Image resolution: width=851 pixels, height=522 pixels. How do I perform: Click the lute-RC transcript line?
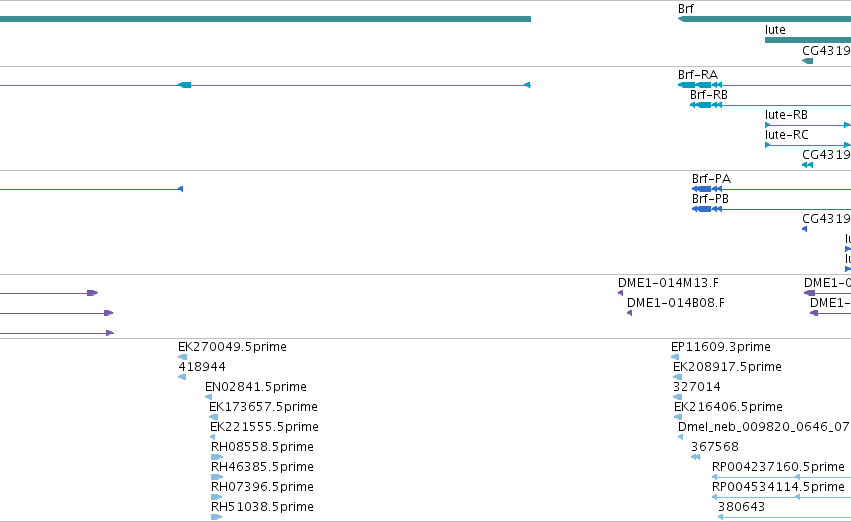coord(808,145)
